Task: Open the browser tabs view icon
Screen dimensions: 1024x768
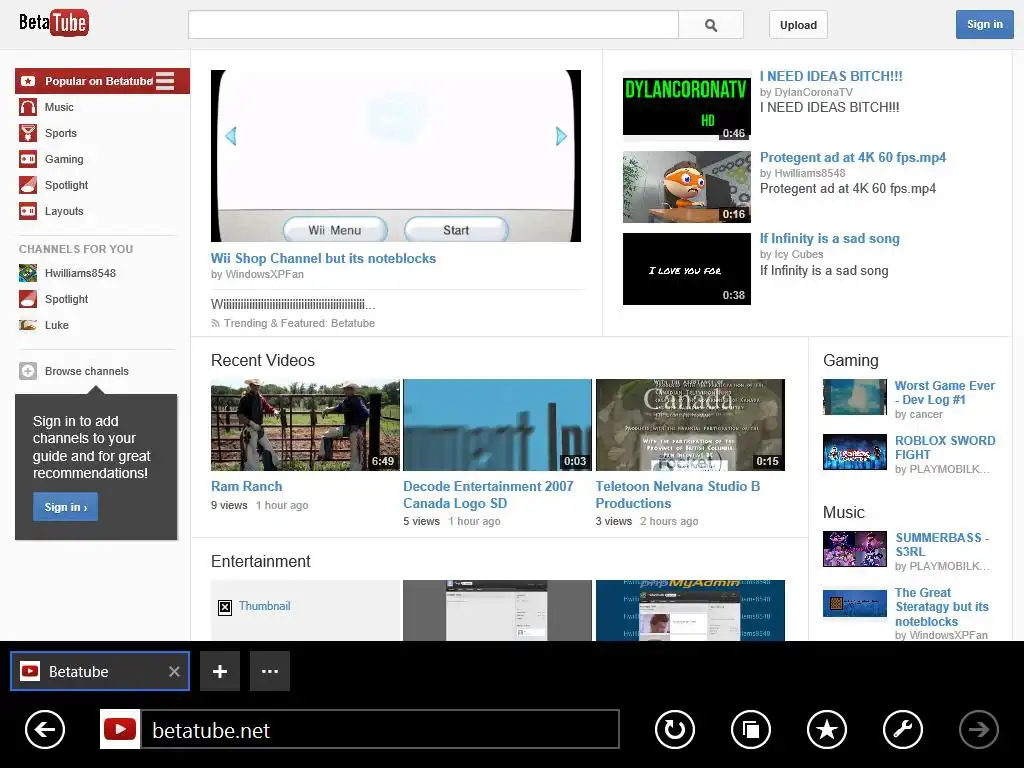Action: (x=751, y=729)
